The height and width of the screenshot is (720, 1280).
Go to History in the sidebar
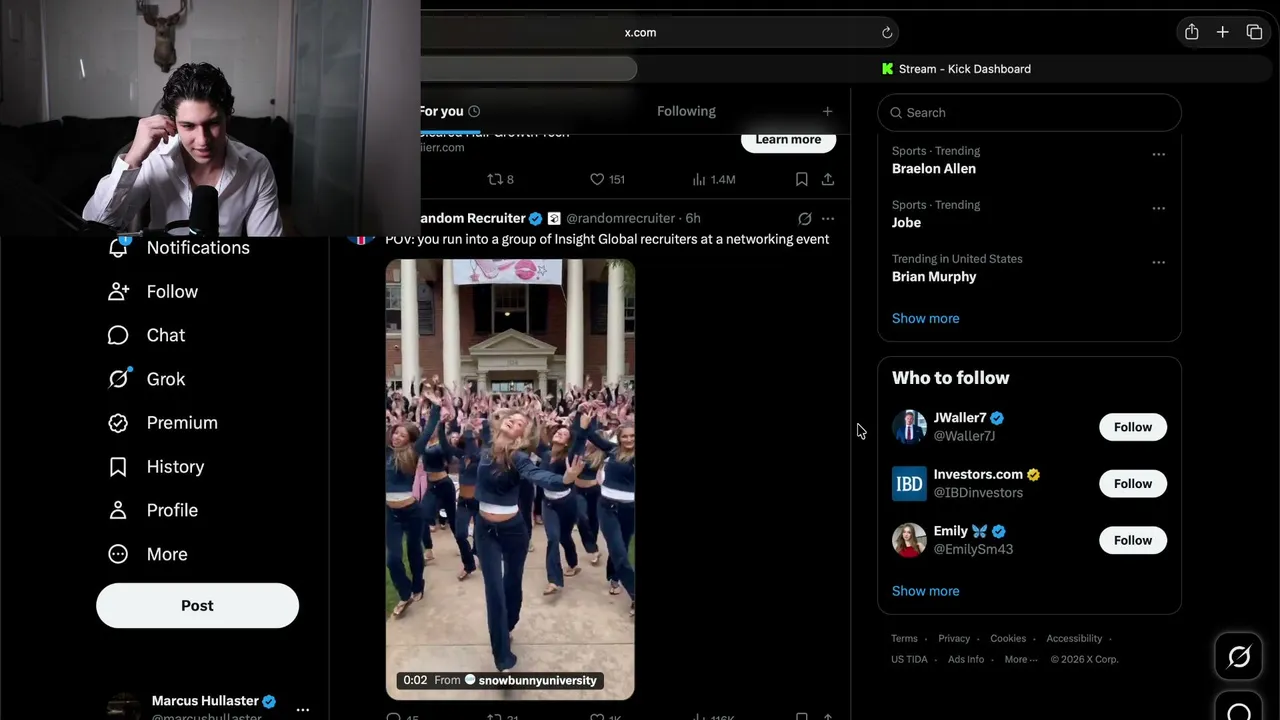pos(155,467)
